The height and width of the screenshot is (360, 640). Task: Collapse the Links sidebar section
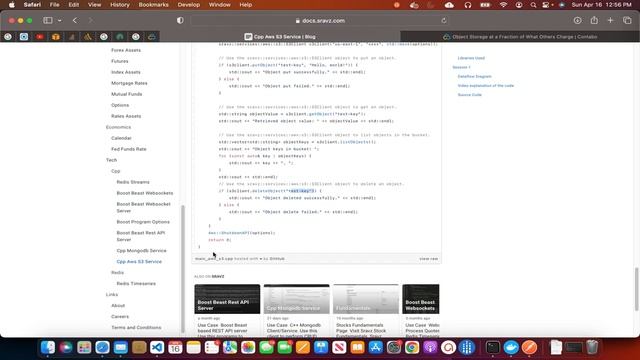(112, 295)
